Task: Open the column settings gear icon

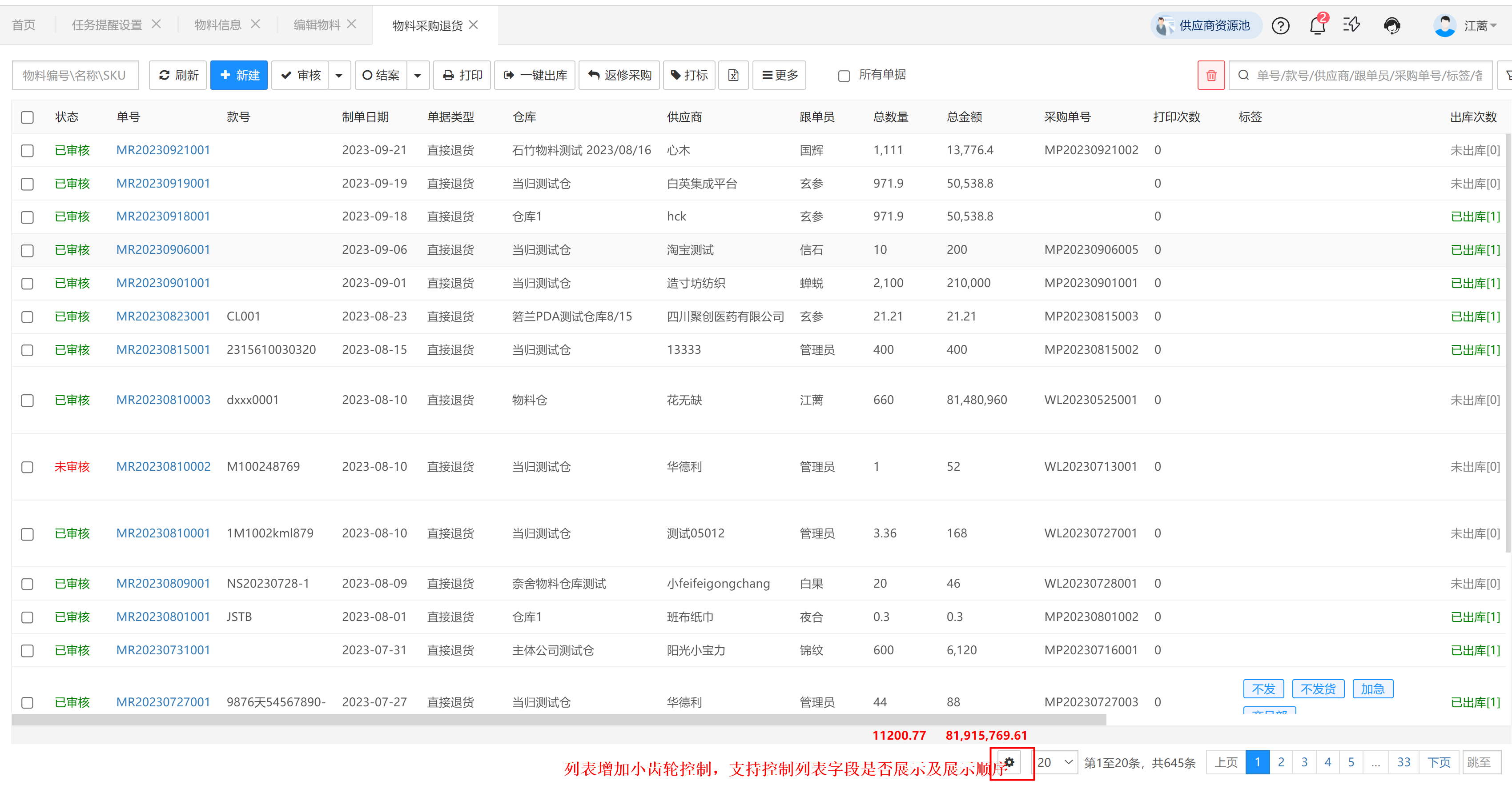Action: point(1009,762)
